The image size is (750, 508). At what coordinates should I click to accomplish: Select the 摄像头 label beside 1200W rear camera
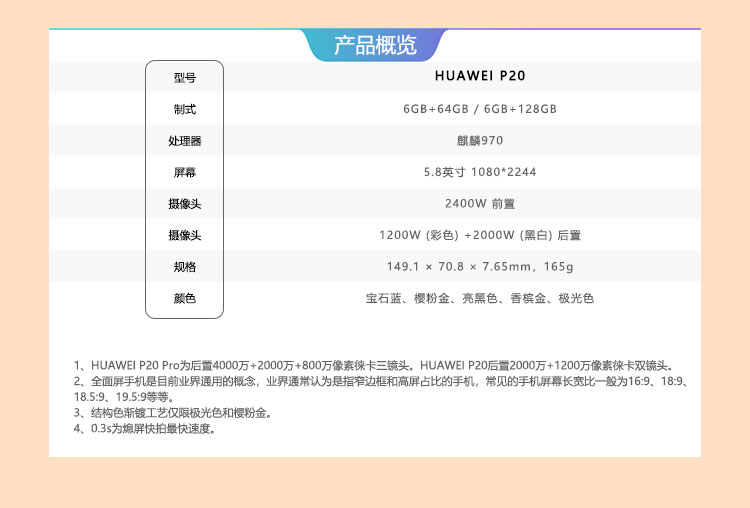coord(185,235)
